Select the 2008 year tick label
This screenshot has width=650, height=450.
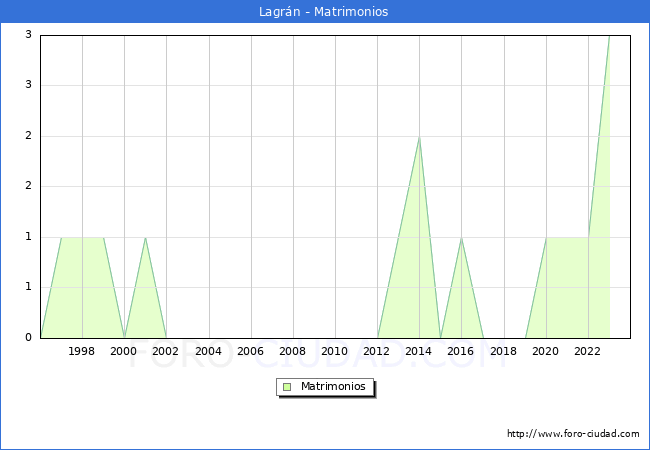293,352
